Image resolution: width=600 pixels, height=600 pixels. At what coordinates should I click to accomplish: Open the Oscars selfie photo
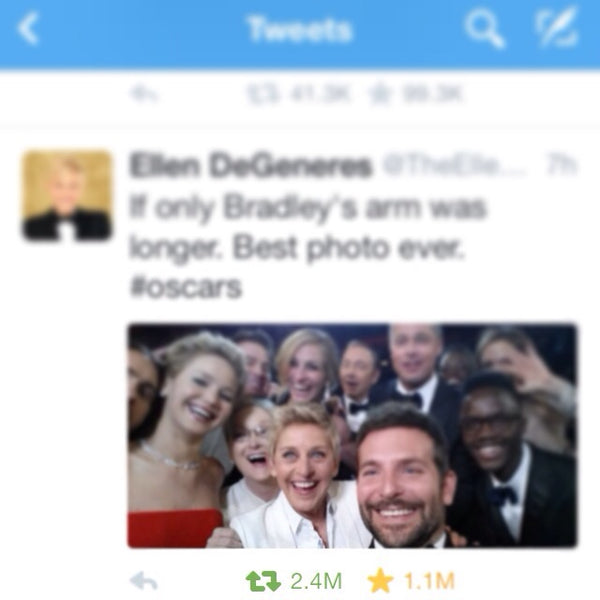pos(352,436)
